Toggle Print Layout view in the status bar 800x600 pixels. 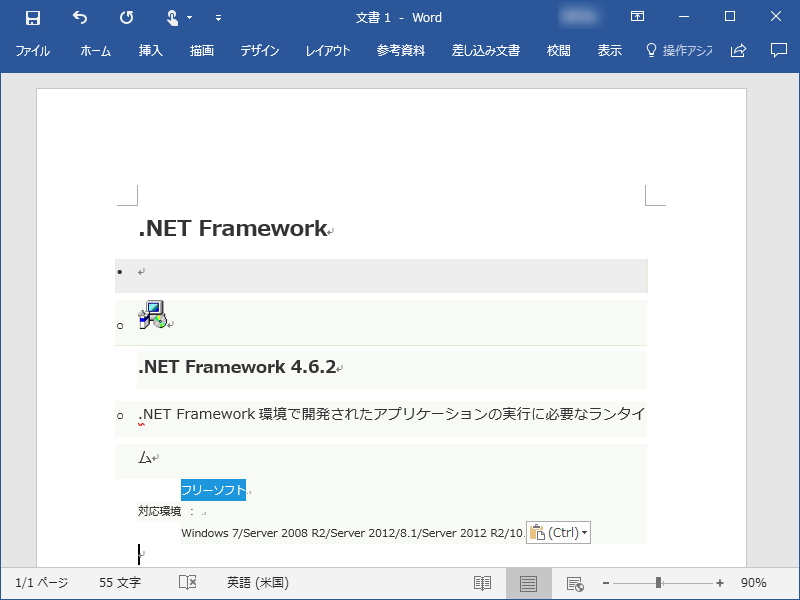[529, 584]
